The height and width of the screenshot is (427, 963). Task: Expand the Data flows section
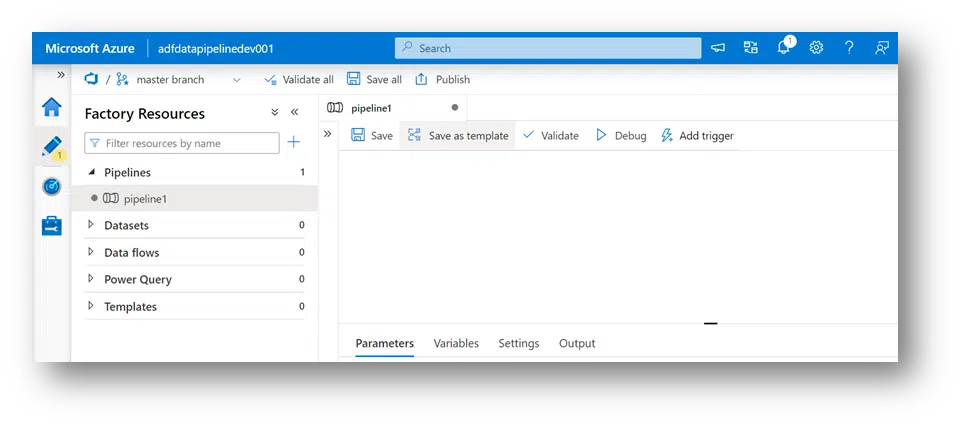point(91,252)
